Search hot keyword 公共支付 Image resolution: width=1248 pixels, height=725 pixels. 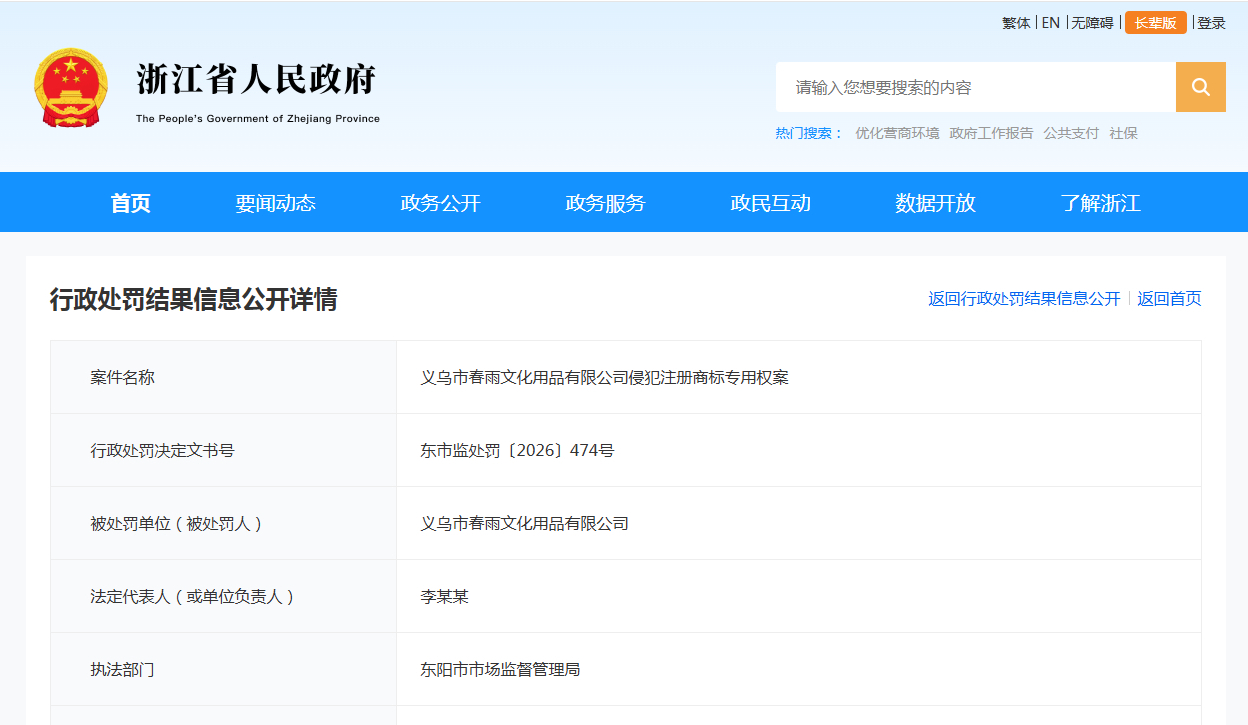pyautogui.click(x=1071, y=133)
